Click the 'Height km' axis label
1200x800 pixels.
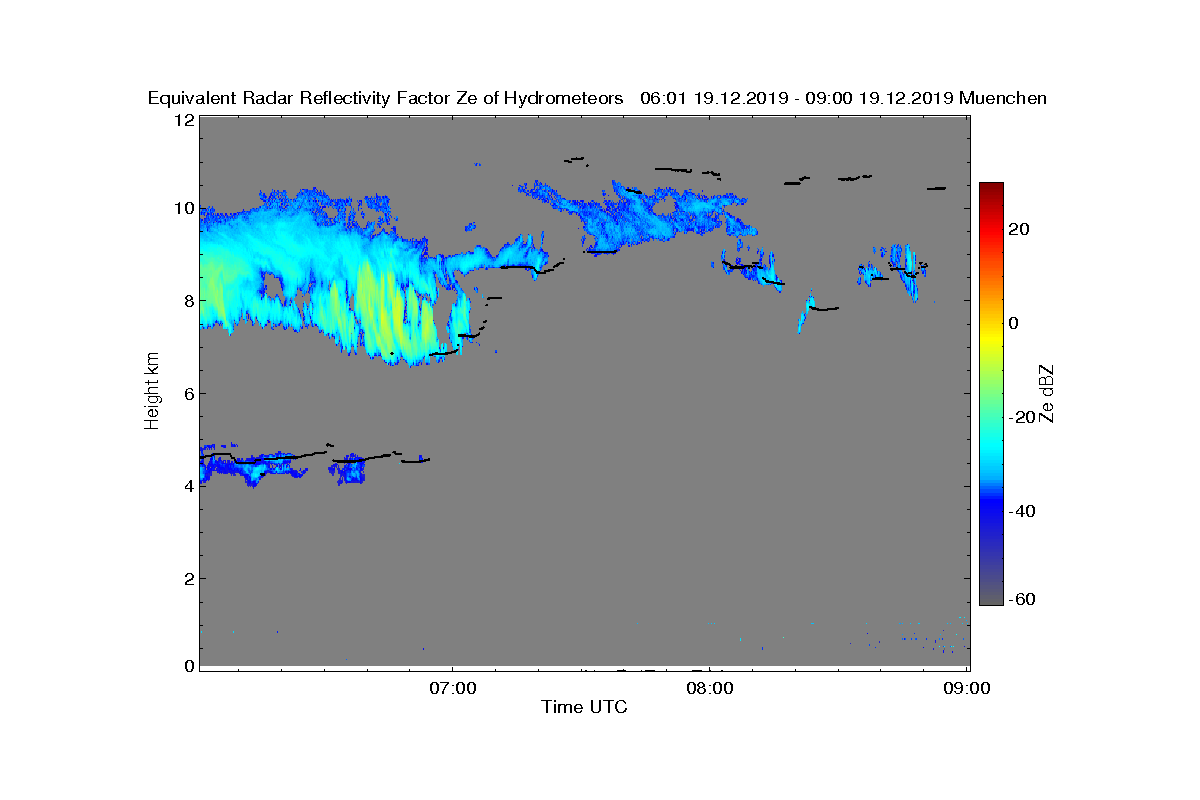(152, 390)
